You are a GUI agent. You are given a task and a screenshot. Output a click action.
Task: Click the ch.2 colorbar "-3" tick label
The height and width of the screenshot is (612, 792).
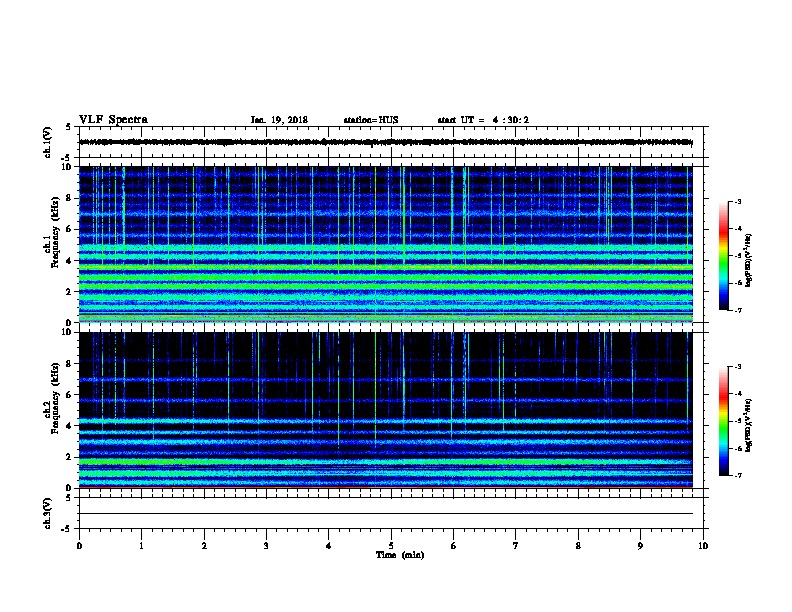(738, 367)
